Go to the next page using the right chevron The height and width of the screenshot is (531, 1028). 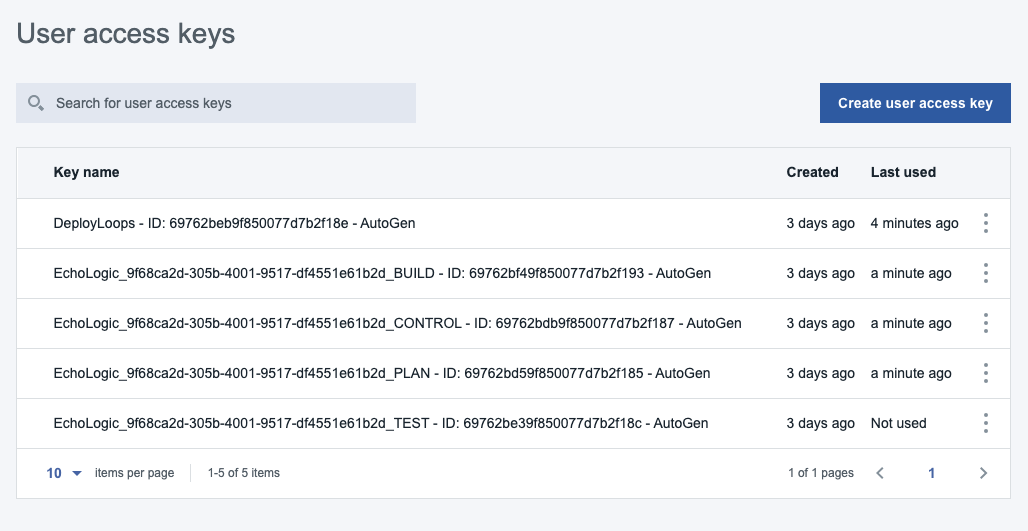983,473
